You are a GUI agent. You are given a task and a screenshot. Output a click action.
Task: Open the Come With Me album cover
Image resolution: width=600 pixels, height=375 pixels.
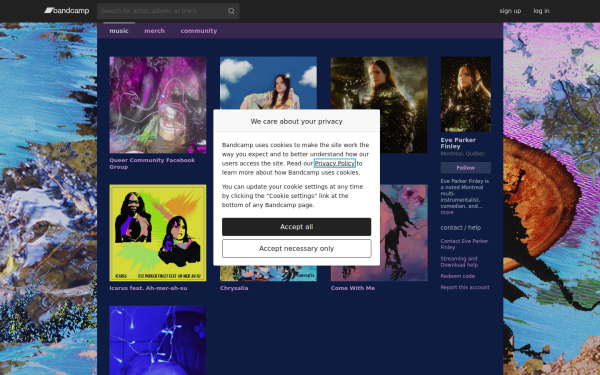click(x=404, y=233)
